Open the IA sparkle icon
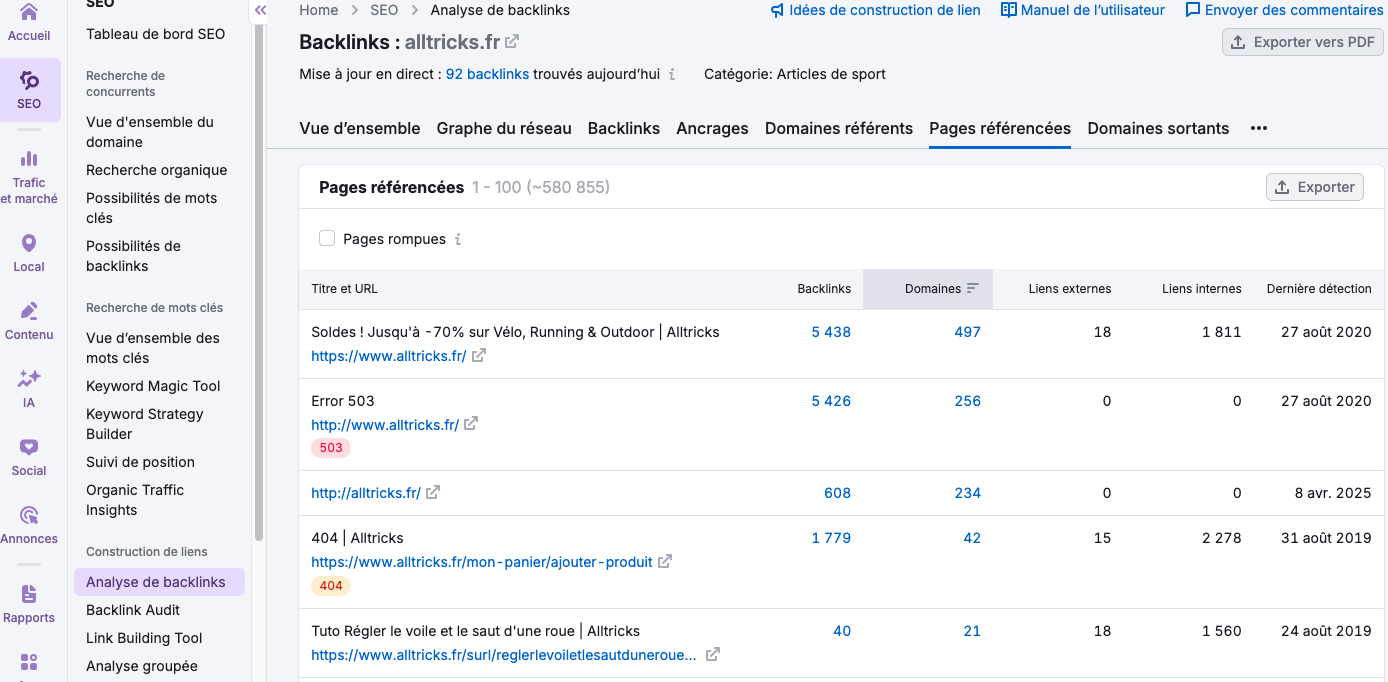This screenshot has width=1388, height=682. (29, 379)
